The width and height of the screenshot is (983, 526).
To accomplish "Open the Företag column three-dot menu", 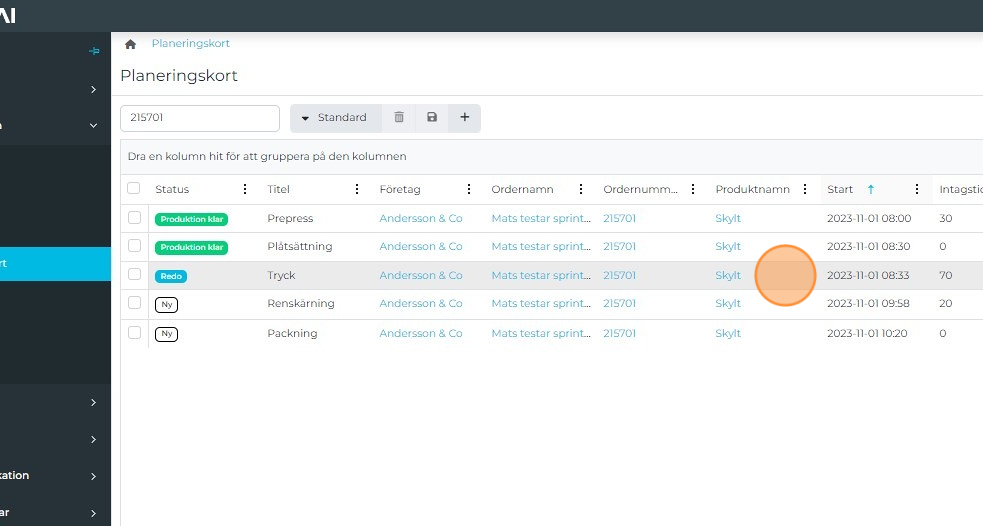I will (x=469, y=189).
